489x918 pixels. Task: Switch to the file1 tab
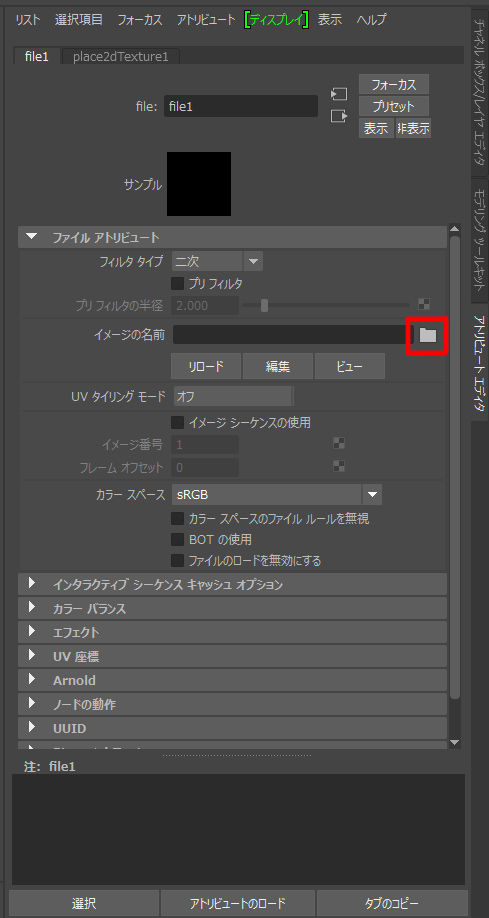coord(36,56)
